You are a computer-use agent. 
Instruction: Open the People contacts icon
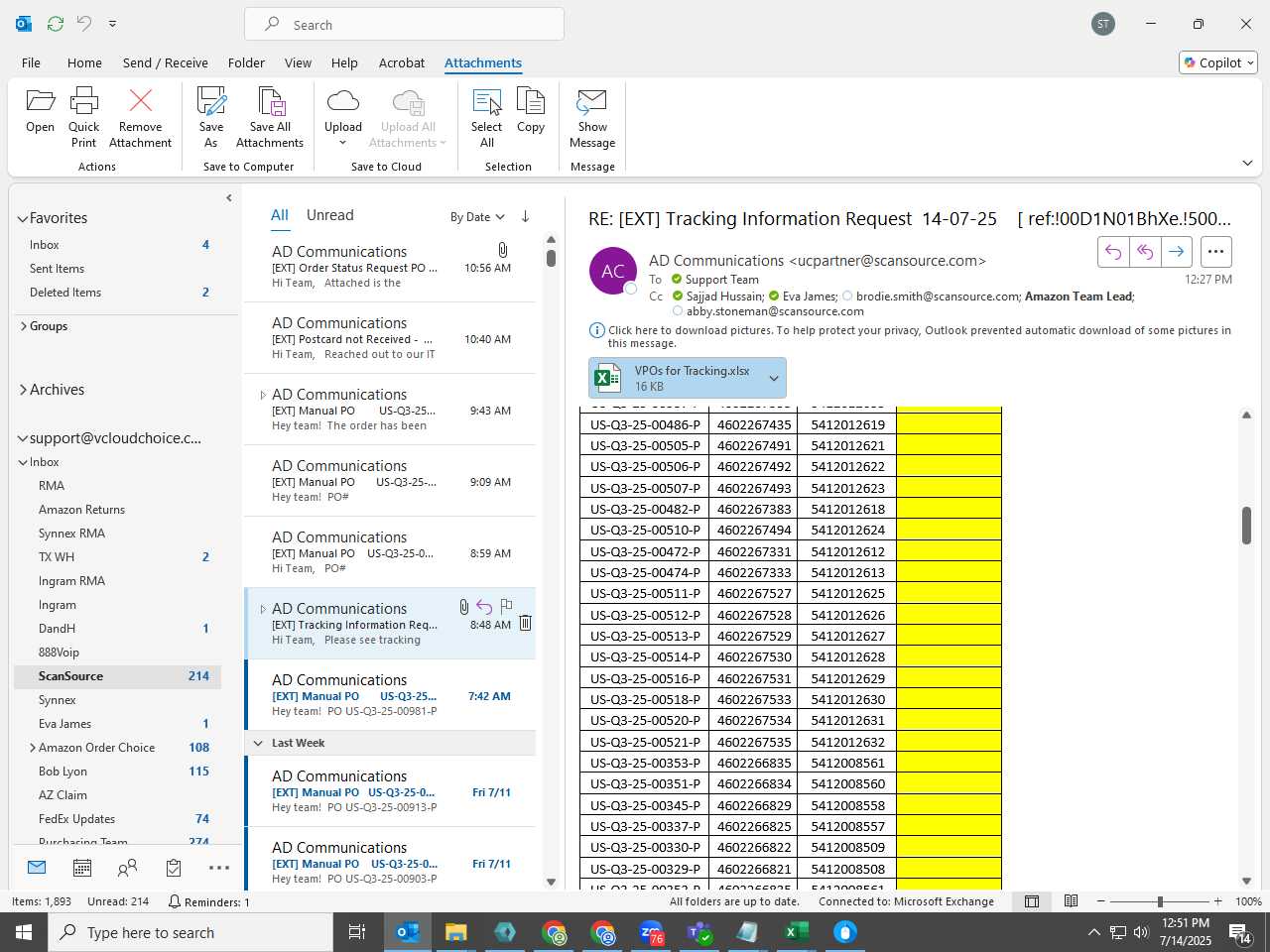(127, 868)
